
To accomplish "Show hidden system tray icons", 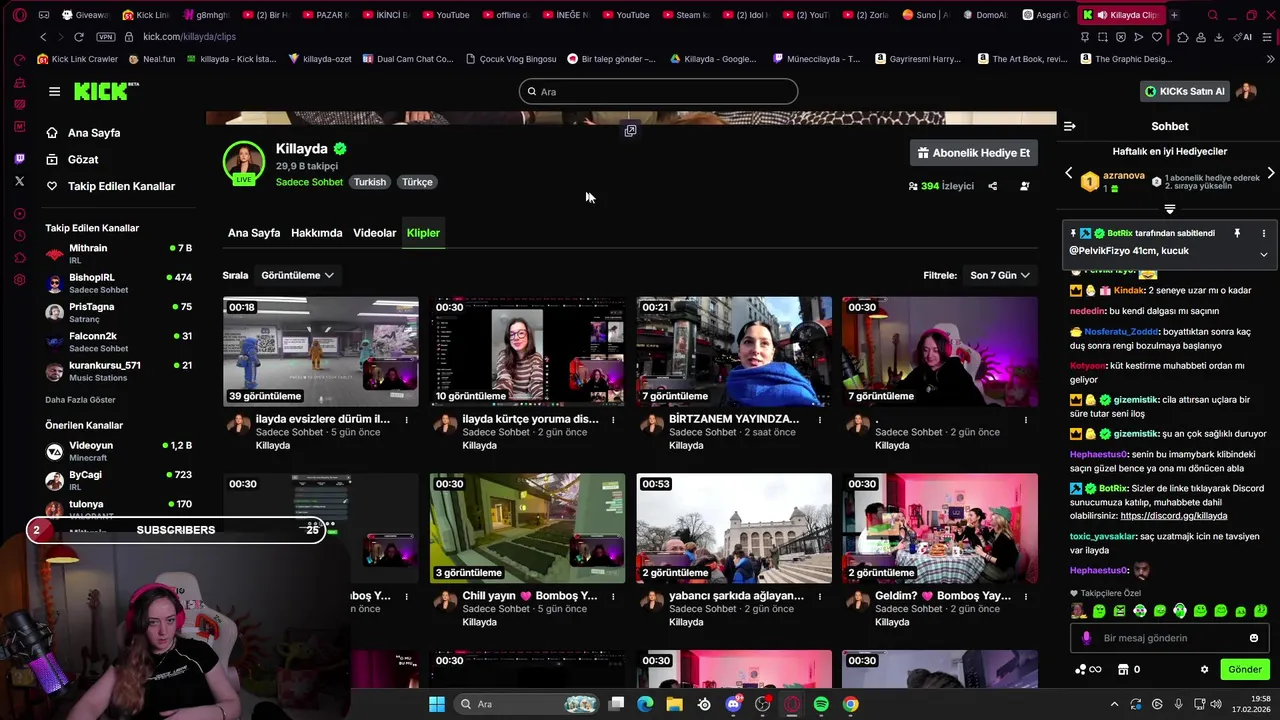I will pyautogui.click(x=1114, y=704).
